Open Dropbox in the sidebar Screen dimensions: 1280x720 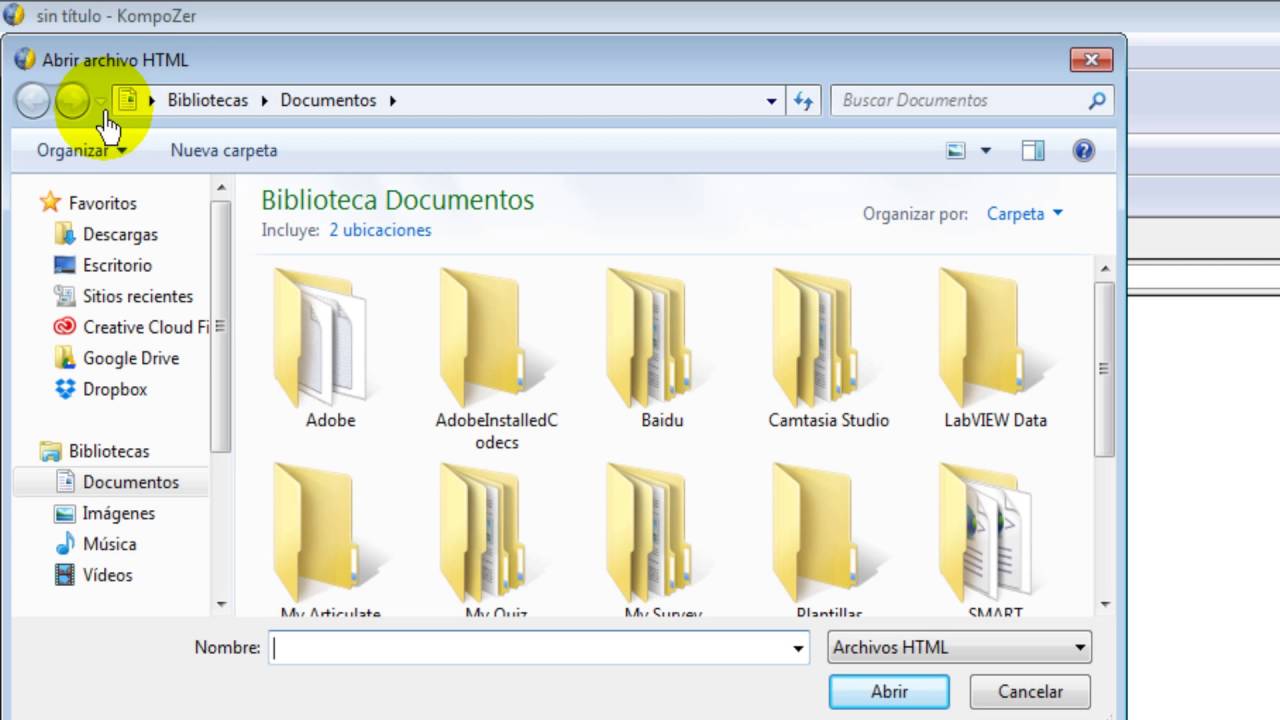click(101, 389)
